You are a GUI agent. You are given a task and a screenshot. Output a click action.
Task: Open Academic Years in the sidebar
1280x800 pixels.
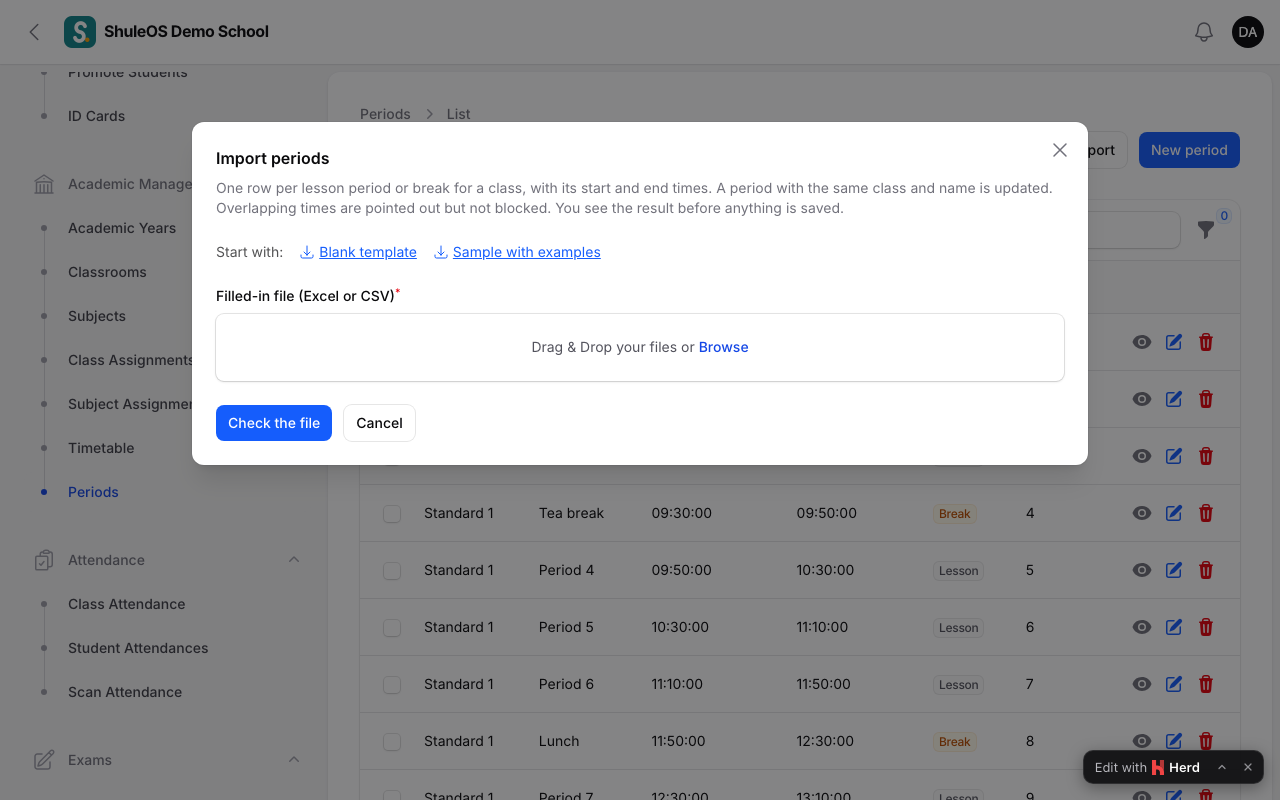pyautogui.click(x=122, y=228)
